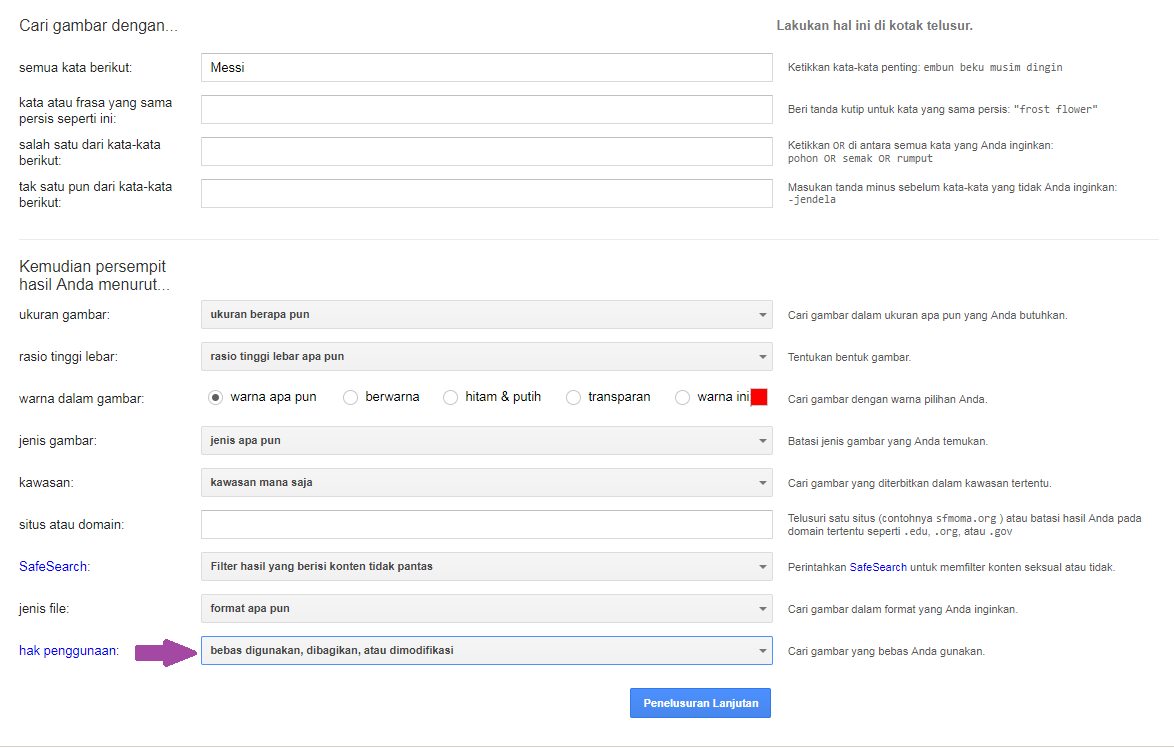1174x748 pixels.
Task: Pick the 'transparan' radio option
Action: click(x=573, y=397)
